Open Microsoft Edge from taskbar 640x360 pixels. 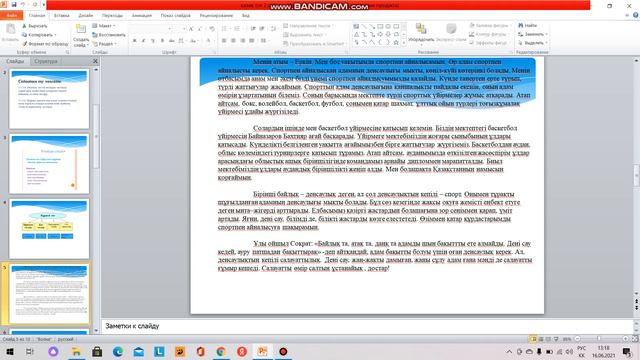(x=118, y=351)
